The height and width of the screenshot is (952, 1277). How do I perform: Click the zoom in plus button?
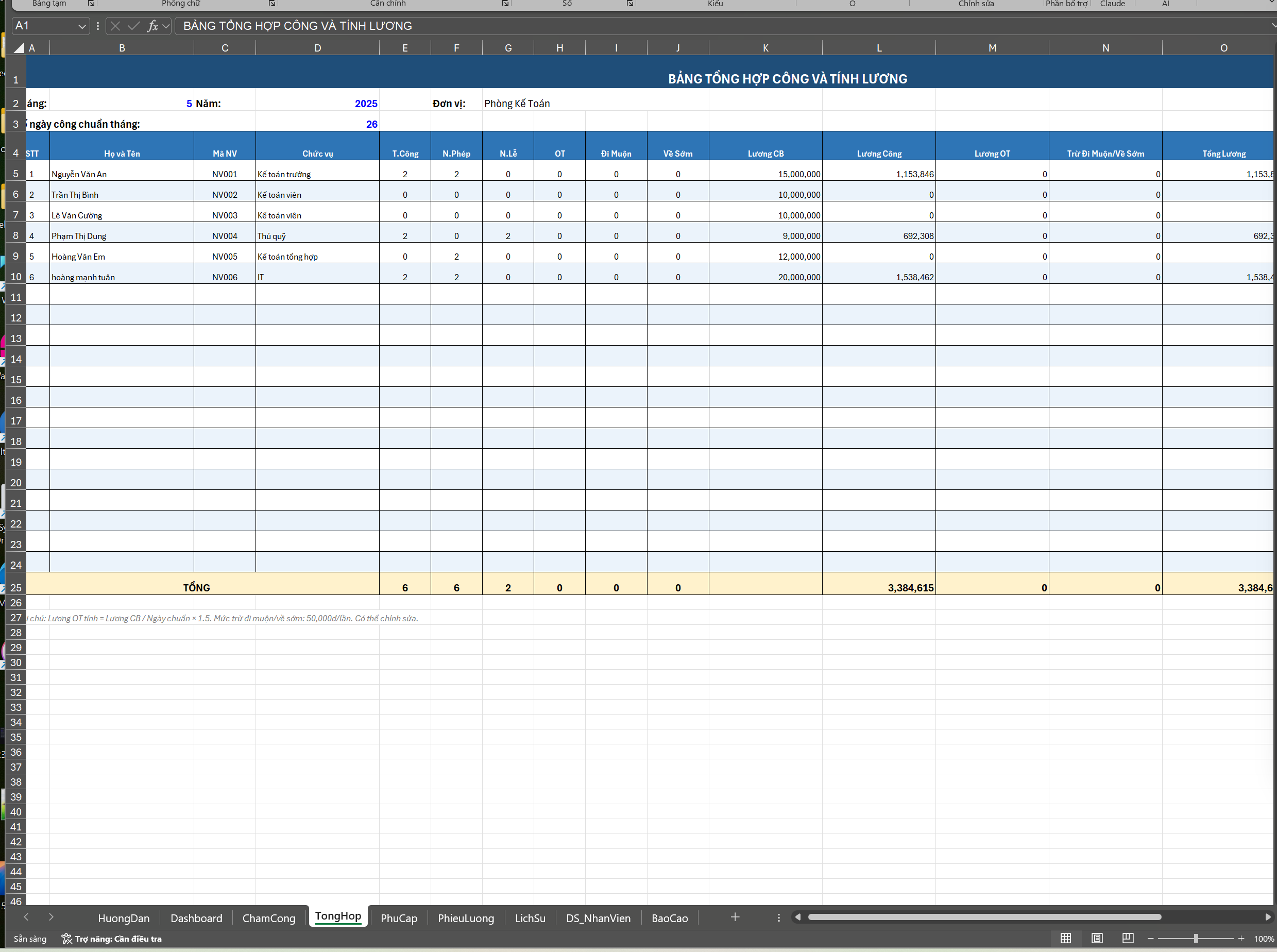(1241, 938)
